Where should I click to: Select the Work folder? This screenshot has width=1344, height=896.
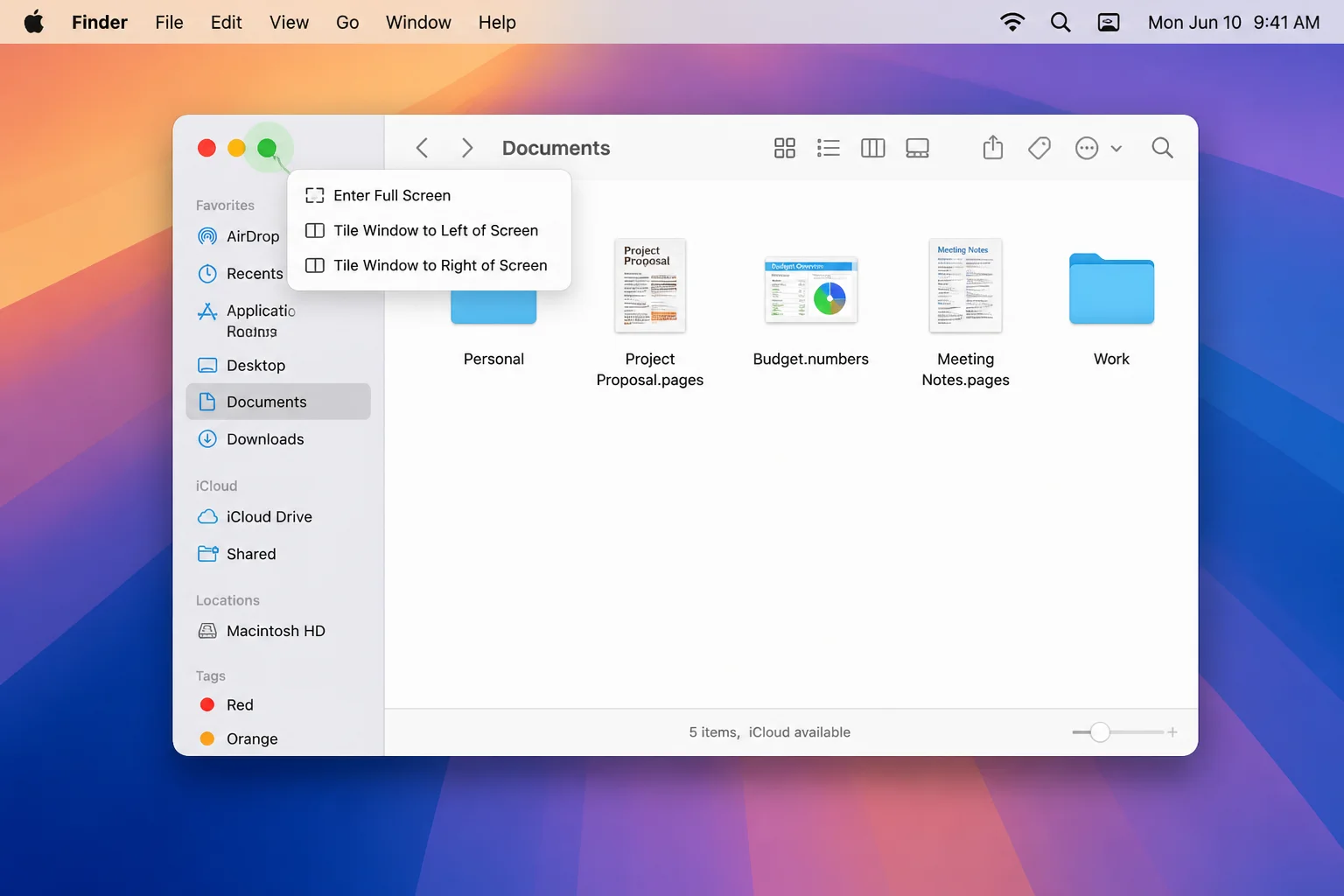point(1111,310)
